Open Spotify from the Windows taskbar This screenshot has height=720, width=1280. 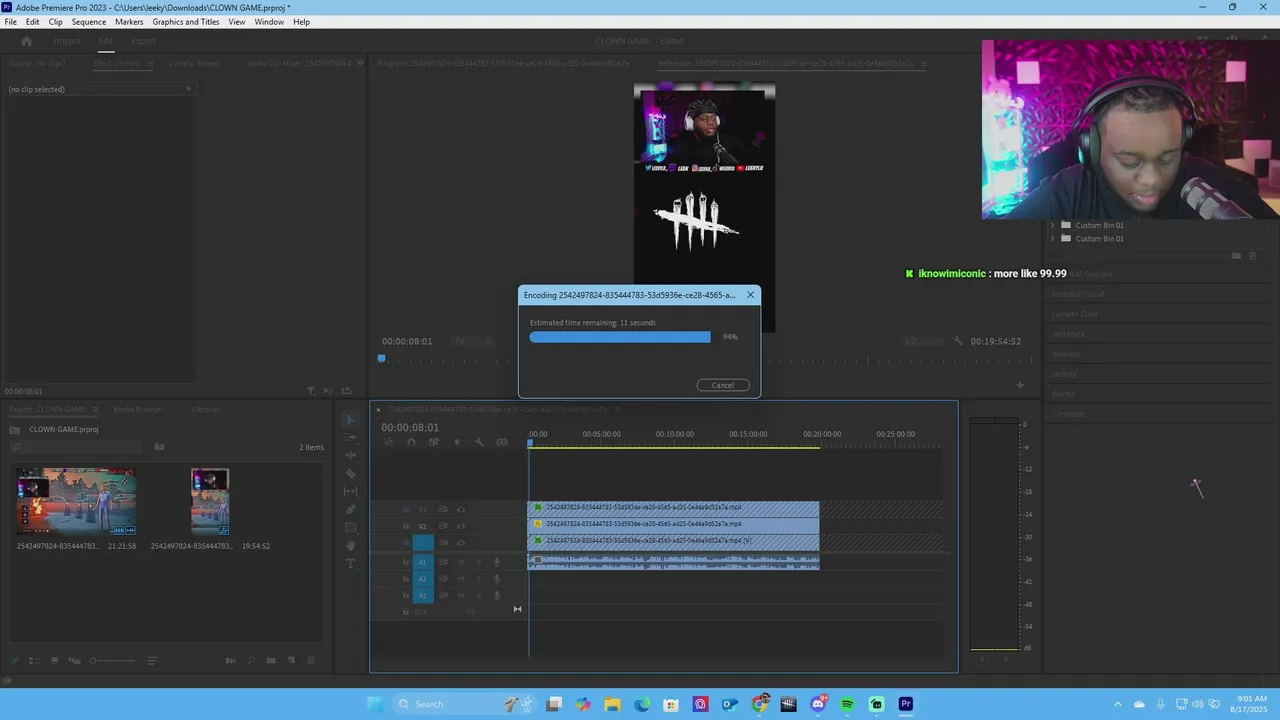848,704
